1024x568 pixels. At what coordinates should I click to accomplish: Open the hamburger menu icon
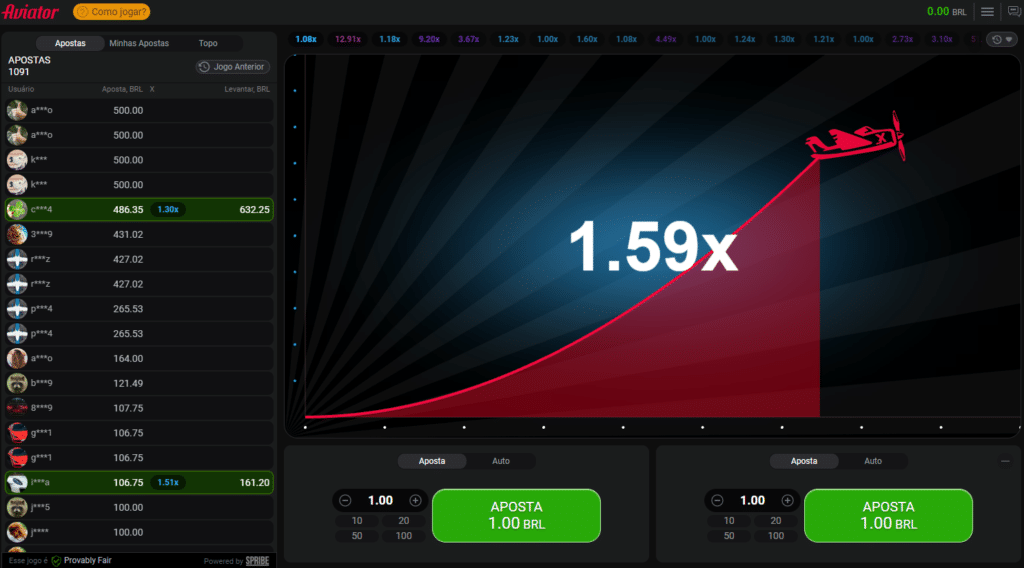coord(987,12)
